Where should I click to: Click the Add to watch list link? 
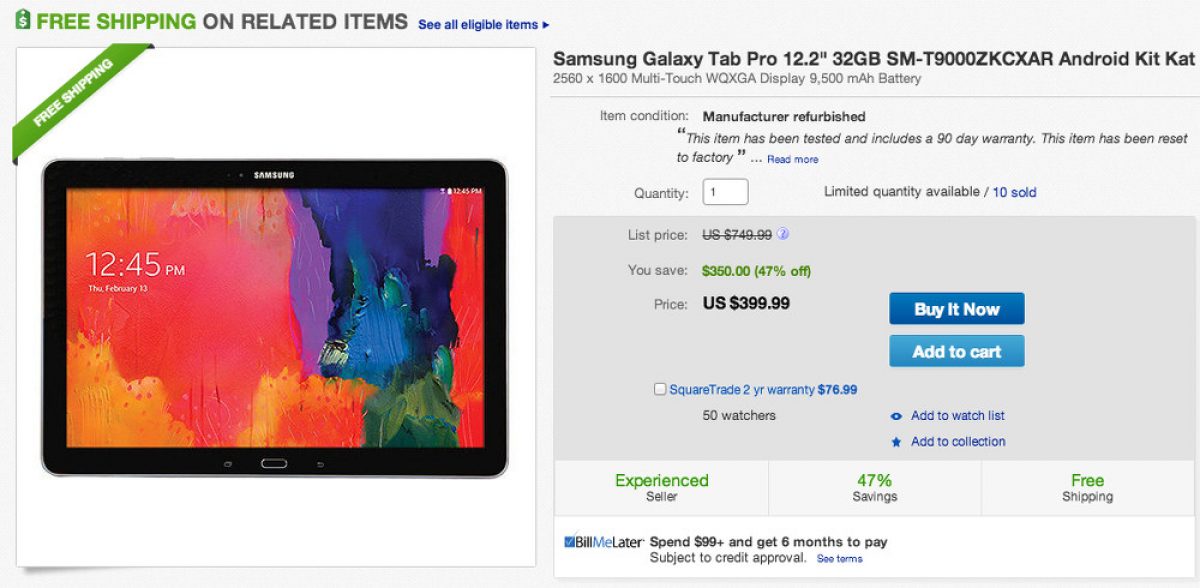click(957, 416)
